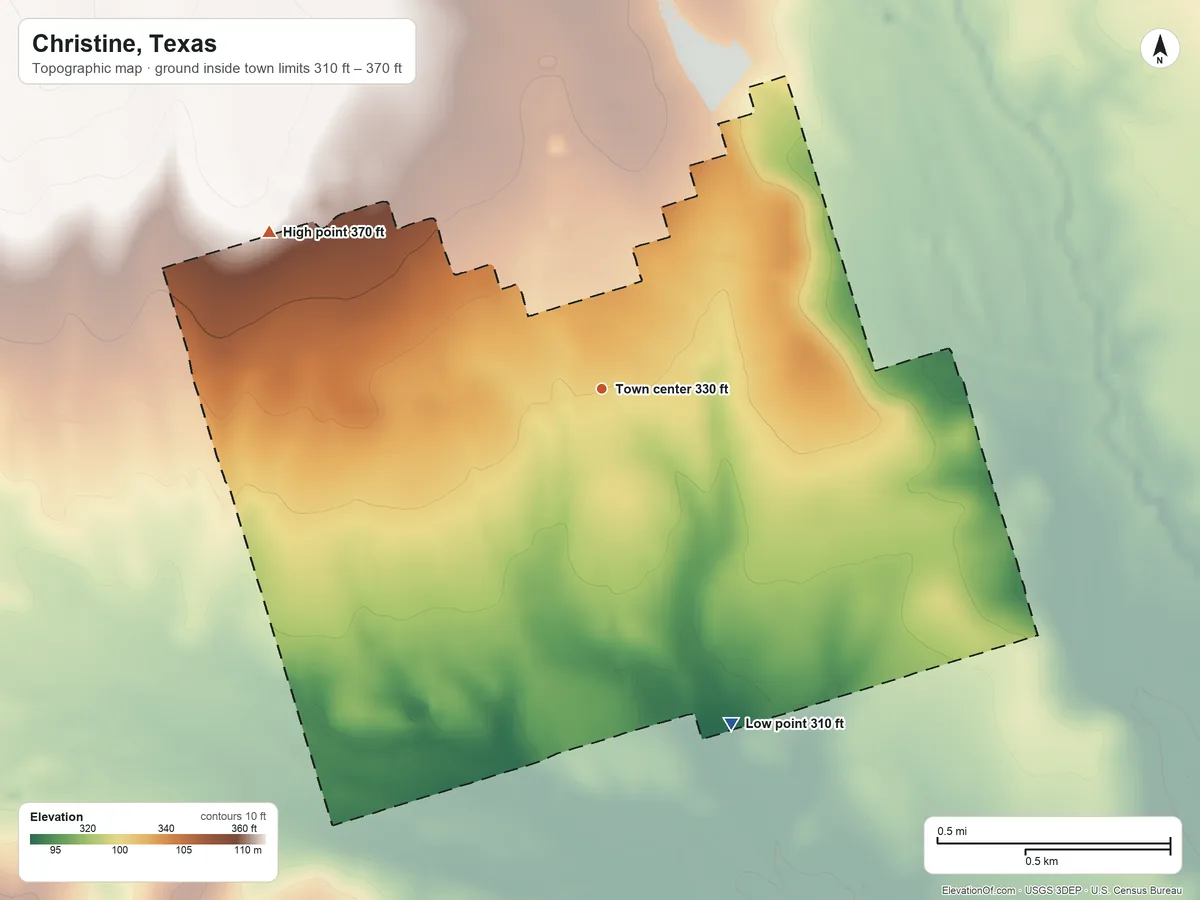
Task: Click the '95' meter legend value
Action: click(x=56, y=851)
